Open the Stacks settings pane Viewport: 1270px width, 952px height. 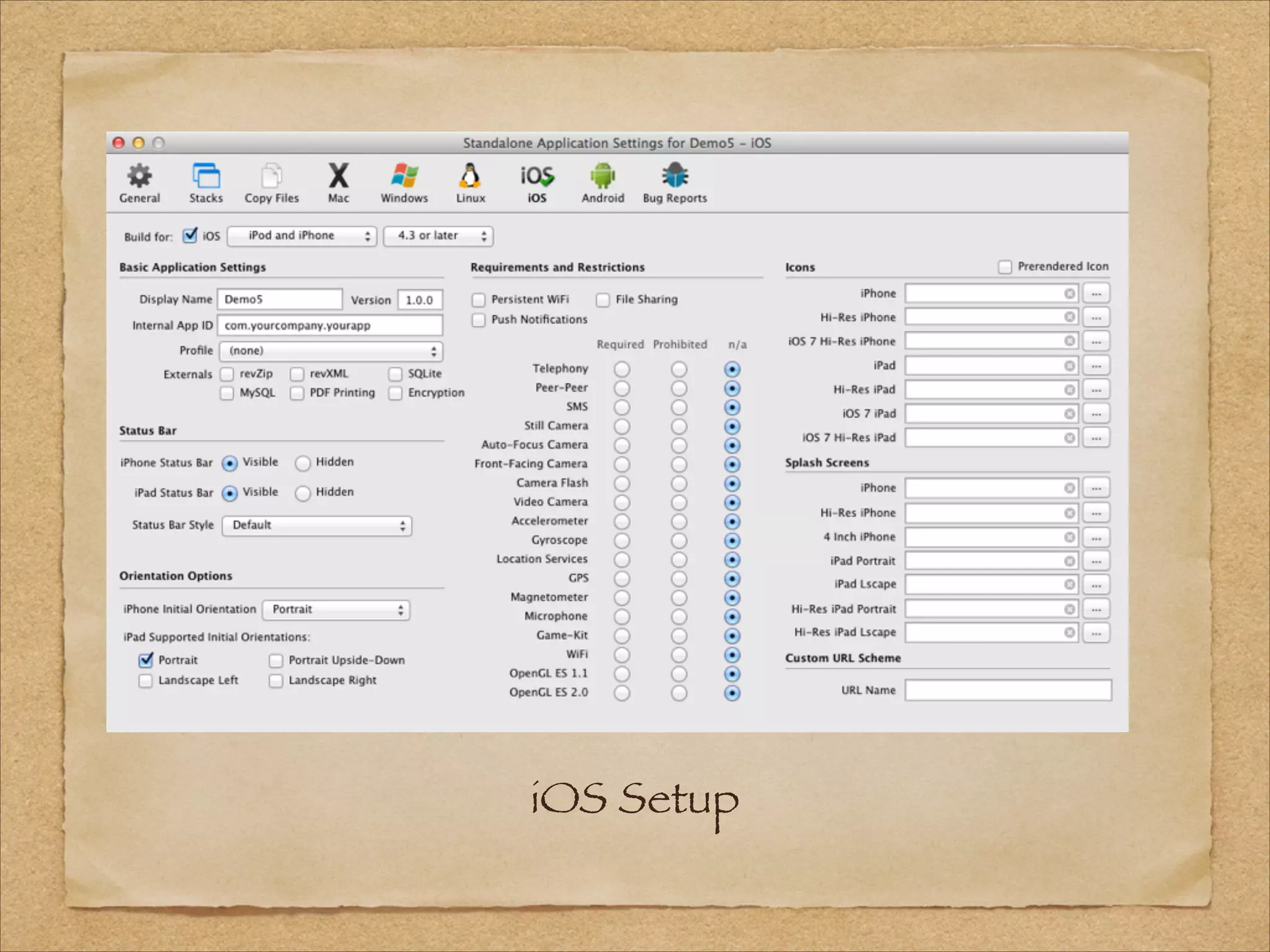tap(205, 183)
